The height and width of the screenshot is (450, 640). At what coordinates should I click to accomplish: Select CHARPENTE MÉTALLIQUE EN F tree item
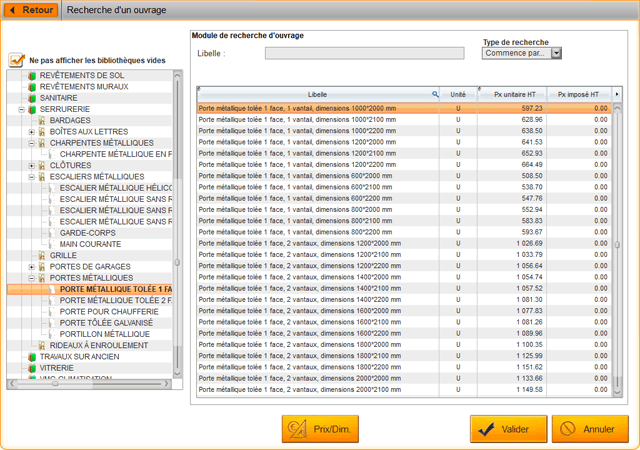pos(116,154)
